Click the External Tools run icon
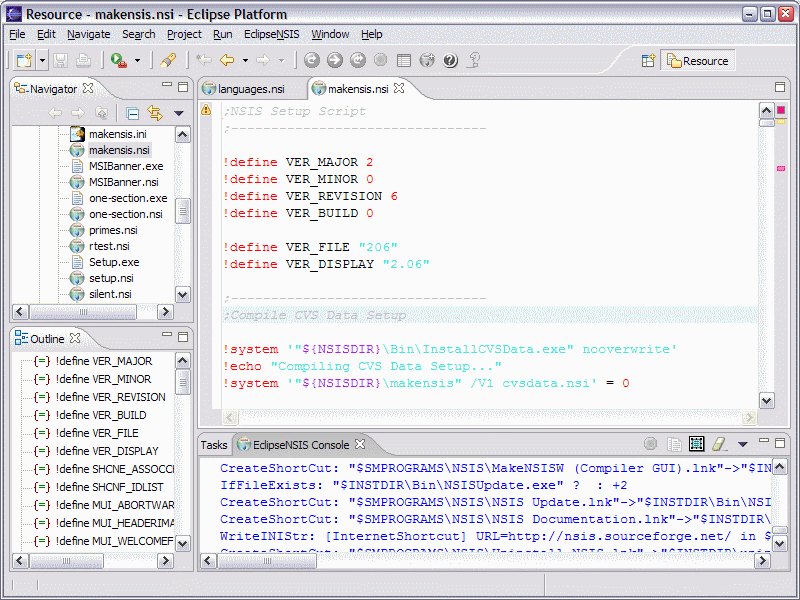This screenshot has width=800, height=600. click(x=119, y=61)
